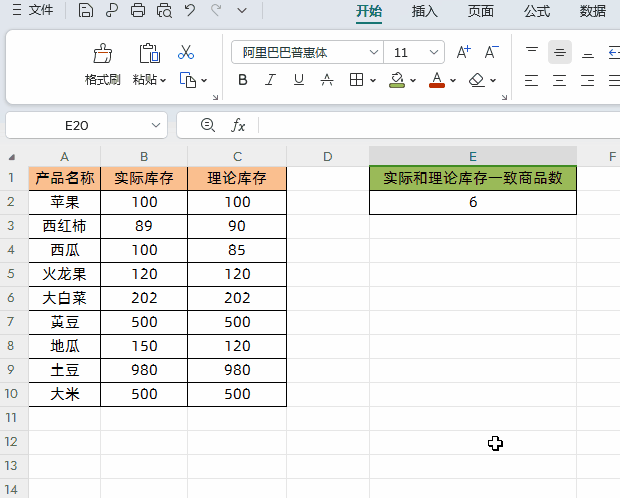Open the Name Box dropdown arrow
The width and height of the screenshot is (620, 498).
coord(156,125)
